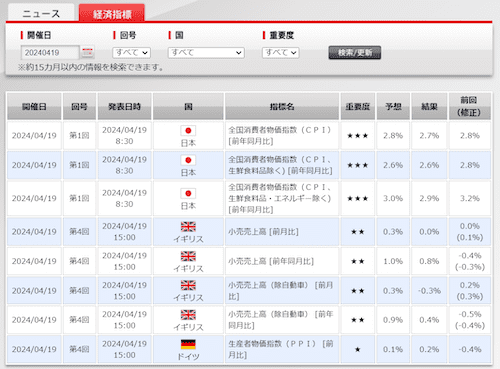Click 生産者物価指数 (PPI) indicator name
The height and width of the screenshot is (369, 500).
(x=280, y=349)
